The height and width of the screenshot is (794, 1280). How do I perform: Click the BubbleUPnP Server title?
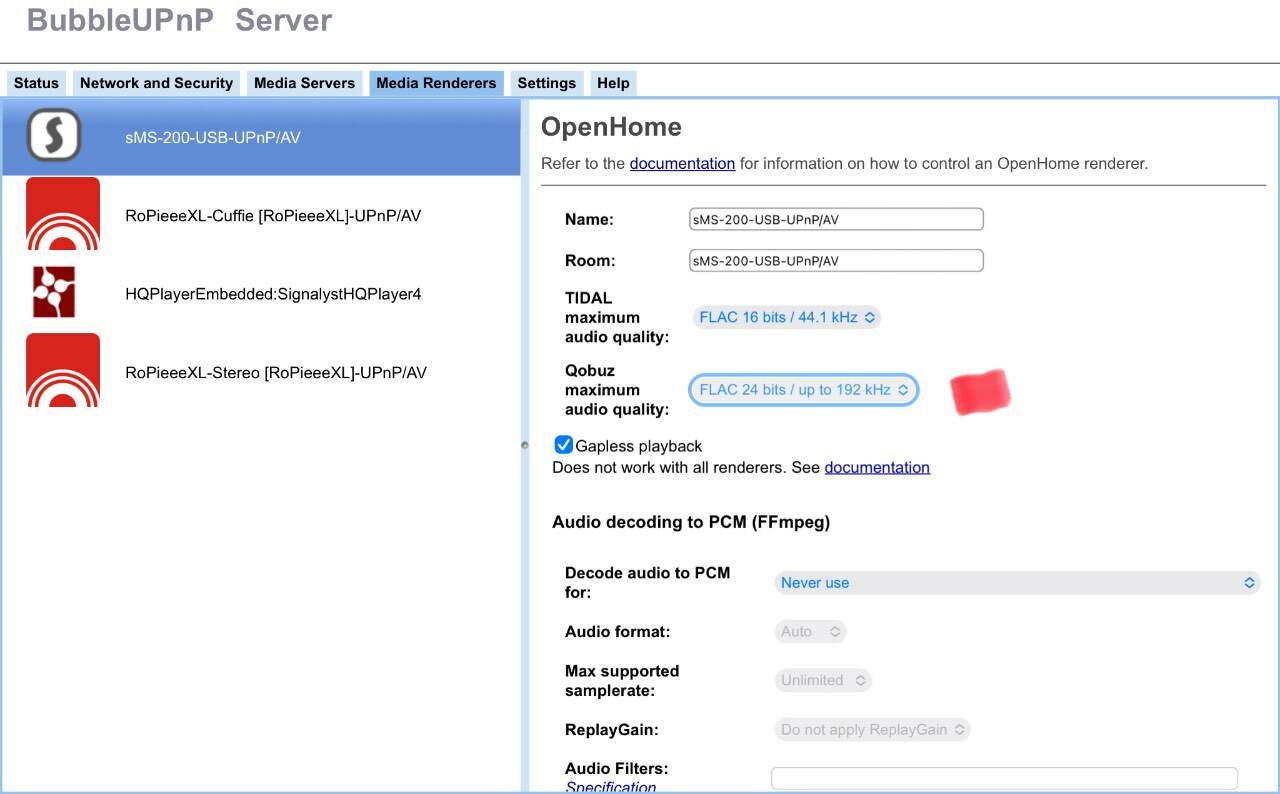(x=180, y=19)
